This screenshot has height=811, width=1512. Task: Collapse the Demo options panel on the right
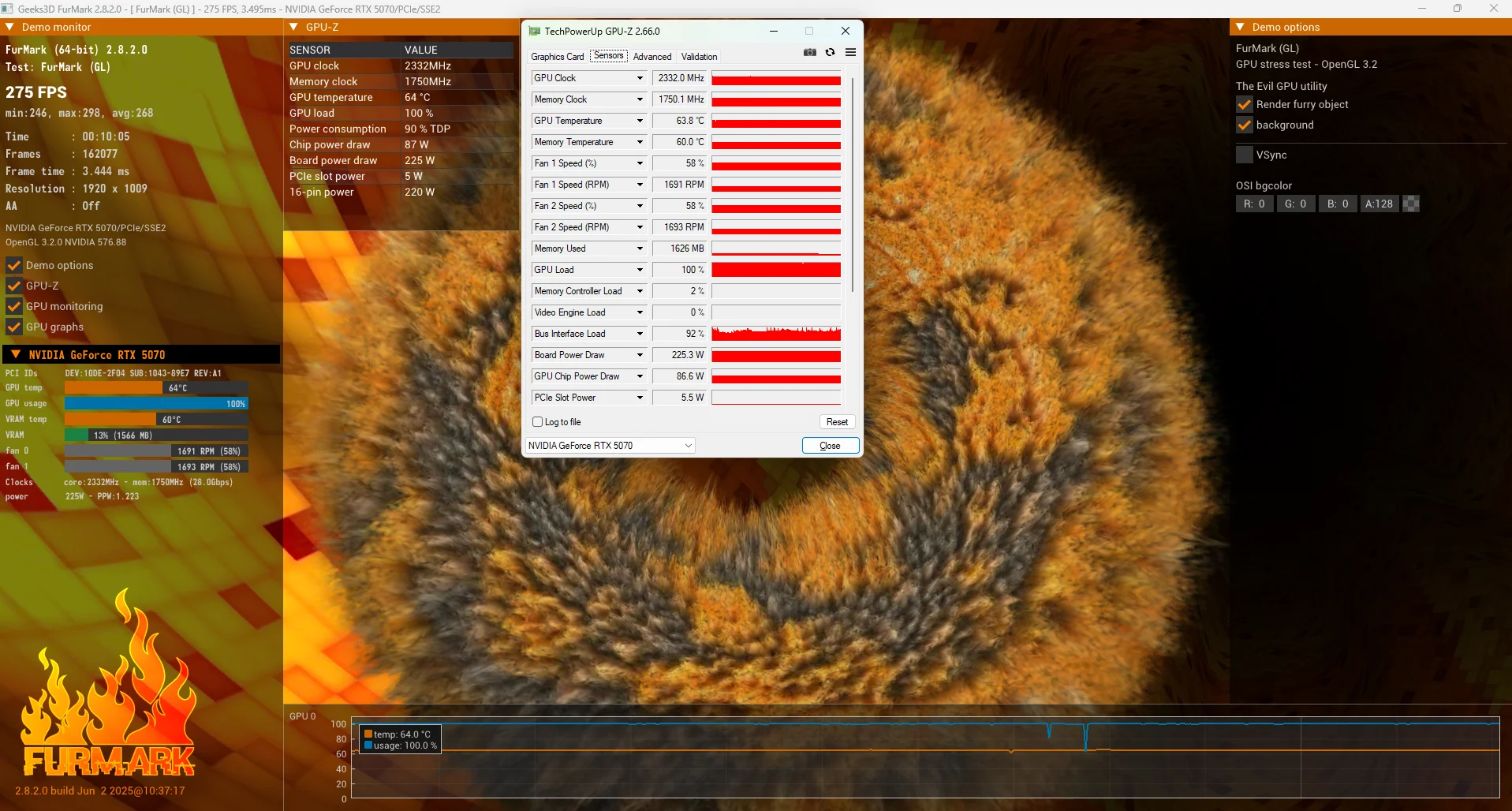pos(1240,27)
